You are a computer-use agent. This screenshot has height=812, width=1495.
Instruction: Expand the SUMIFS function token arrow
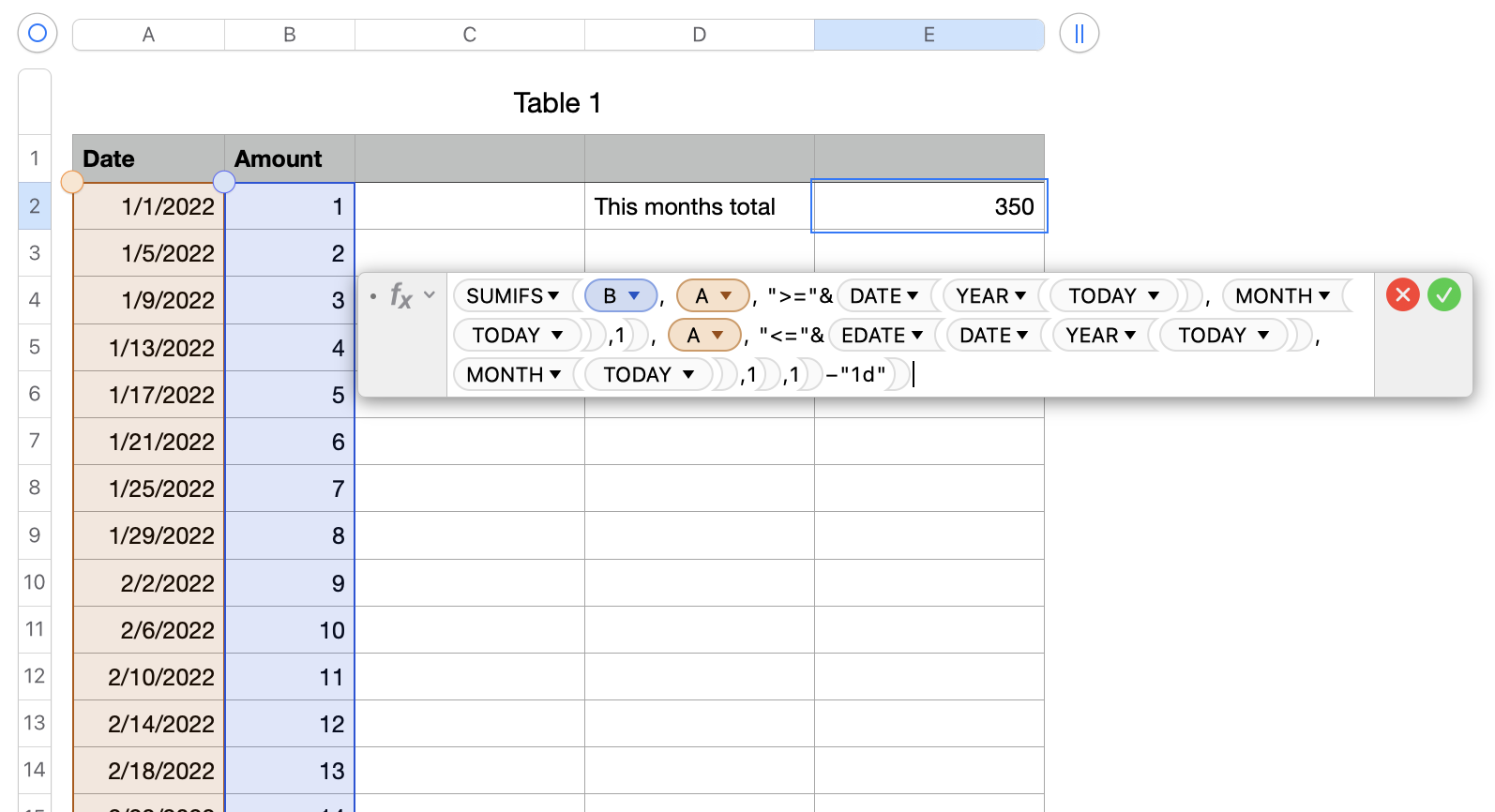pos(553,296)
